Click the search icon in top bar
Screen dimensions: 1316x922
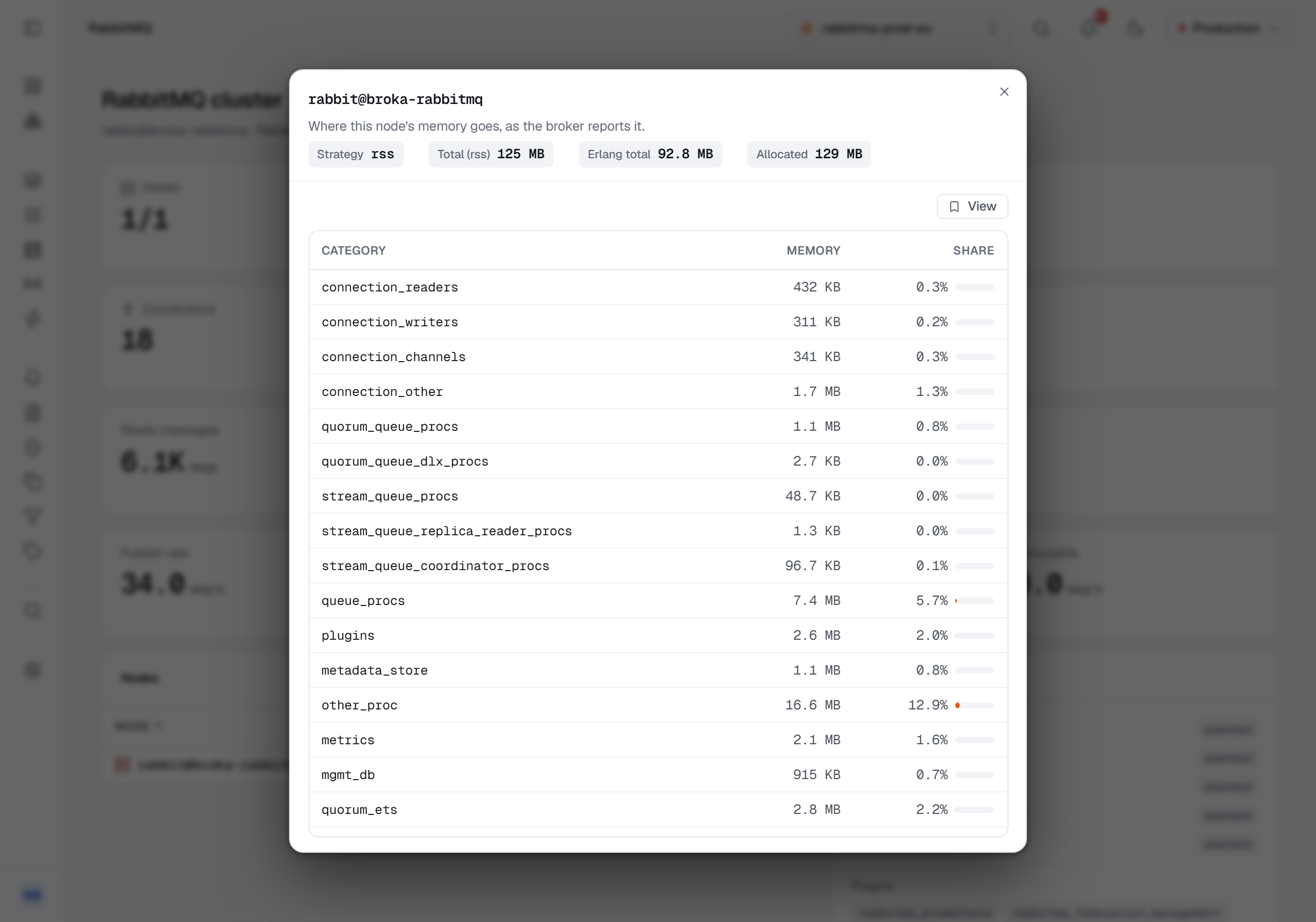(x=1041, y=28)
